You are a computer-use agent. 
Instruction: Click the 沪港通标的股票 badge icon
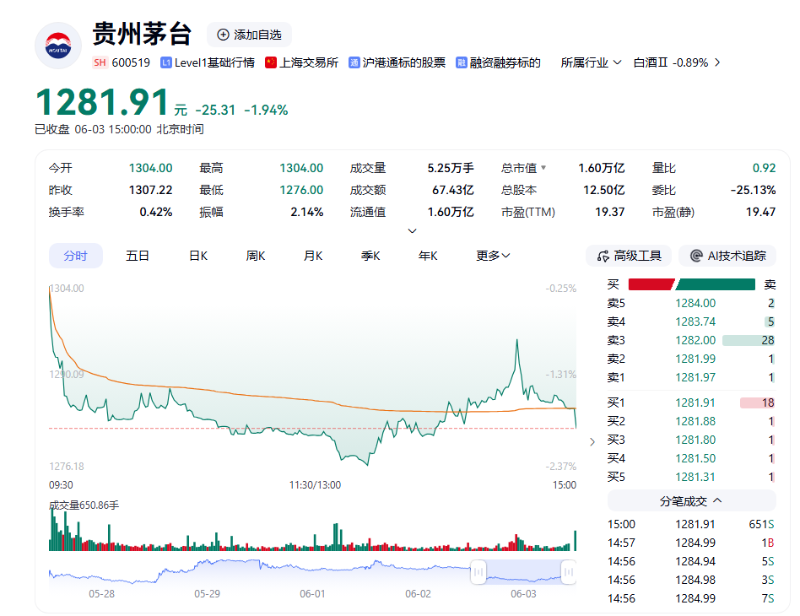pyautogui.click(x=354, y=63)
